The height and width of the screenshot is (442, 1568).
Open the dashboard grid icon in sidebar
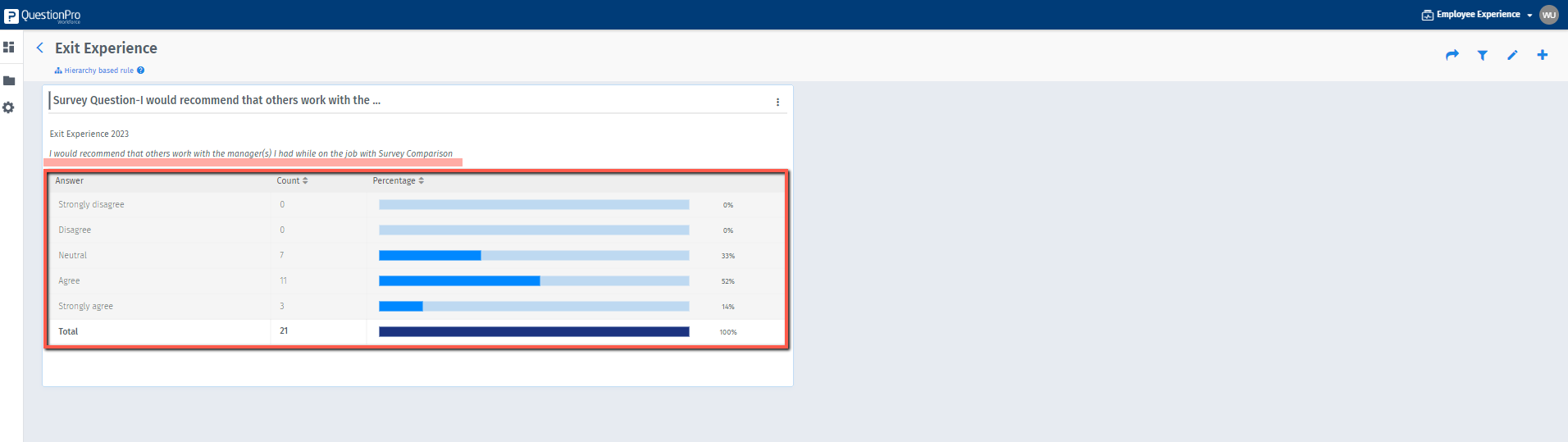coord(9,47)
